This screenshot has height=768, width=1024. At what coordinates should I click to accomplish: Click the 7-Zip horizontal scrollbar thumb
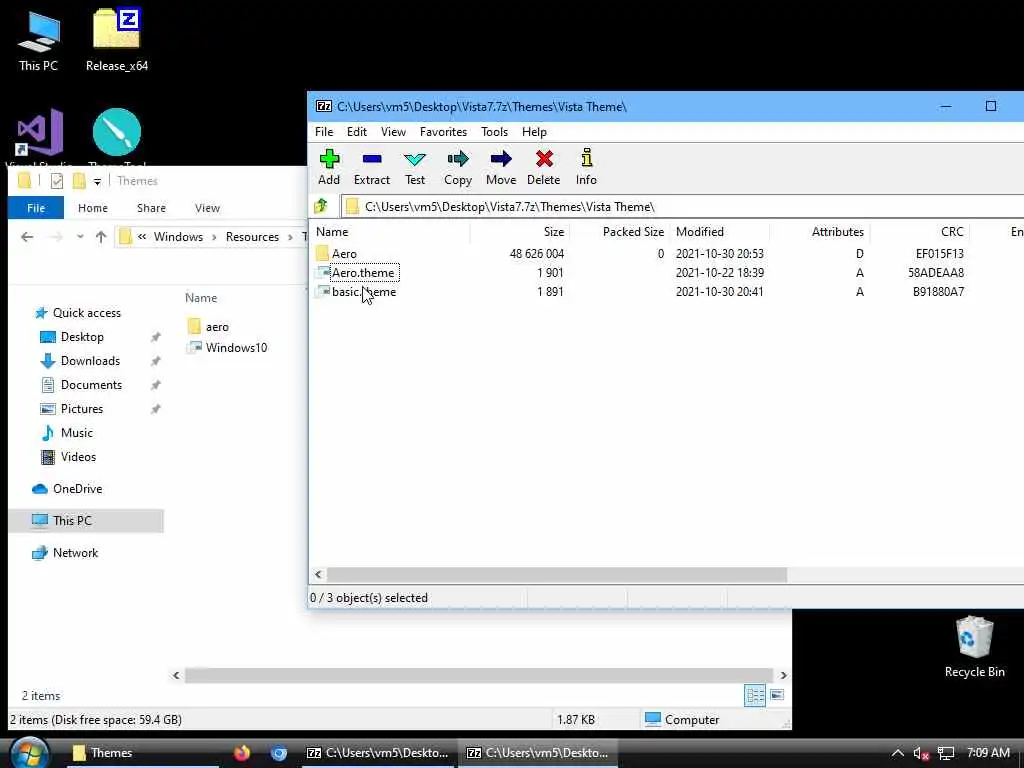tap(556, 575)
